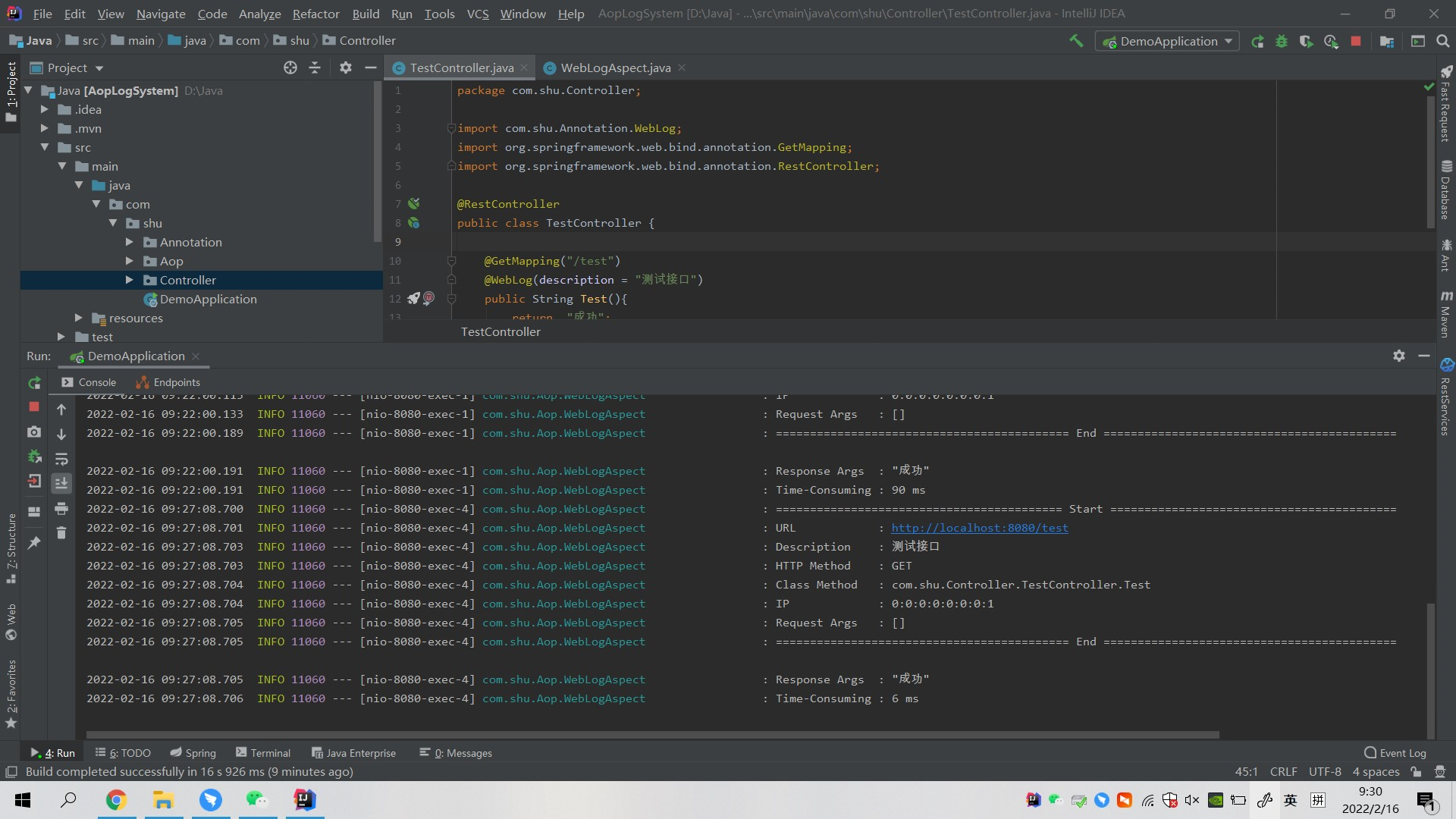Toggle the Structure tool window stripe
The width and height of the screenshot is (1456, 819).
11,548
